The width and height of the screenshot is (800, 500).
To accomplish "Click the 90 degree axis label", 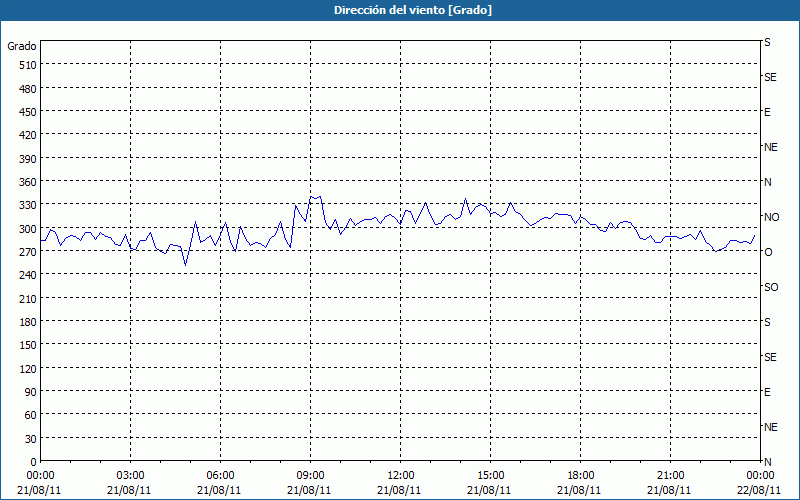I will coord(28,391).
